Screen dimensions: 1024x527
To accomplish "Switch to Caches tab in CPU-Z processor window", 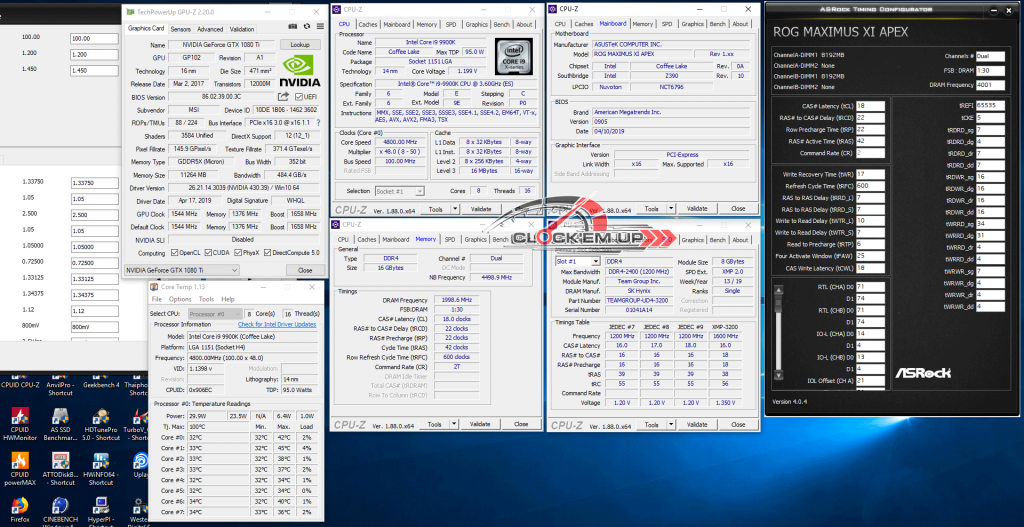I will click(x=368, y=24).
